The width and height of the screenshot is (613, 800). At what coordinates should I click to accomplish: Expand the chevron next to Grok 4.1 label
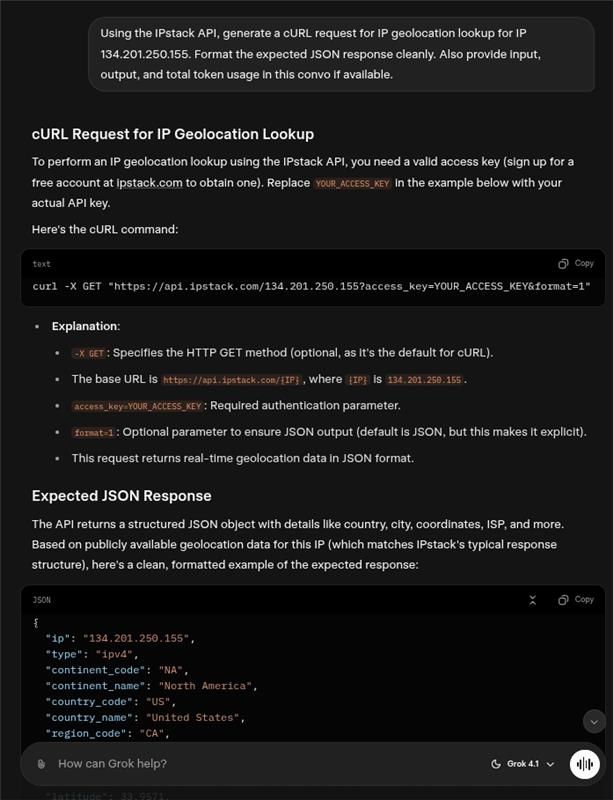click(549, 763)
